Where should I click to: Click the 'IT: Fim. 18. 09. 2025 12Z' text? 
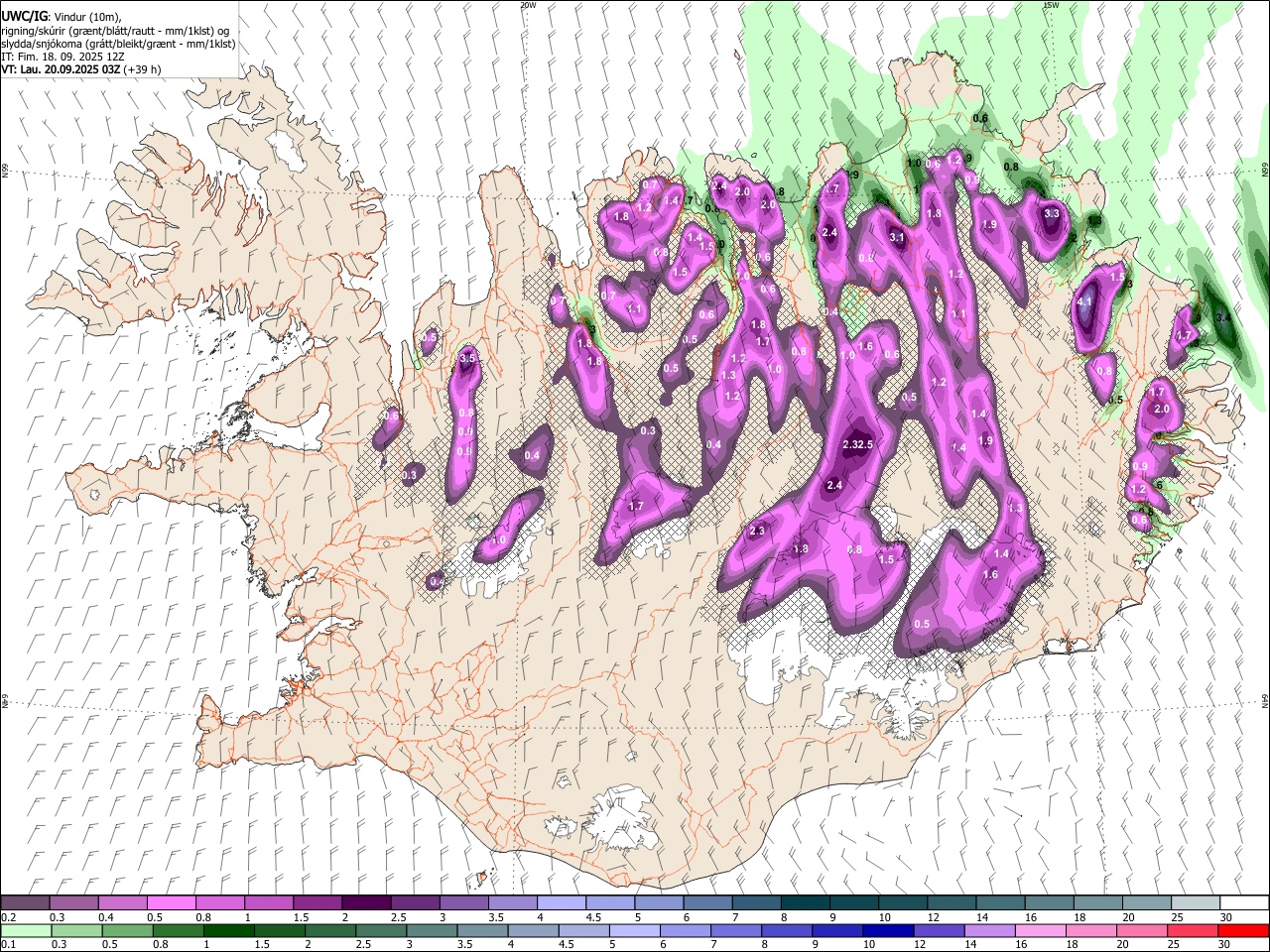[x=63, y=57]
